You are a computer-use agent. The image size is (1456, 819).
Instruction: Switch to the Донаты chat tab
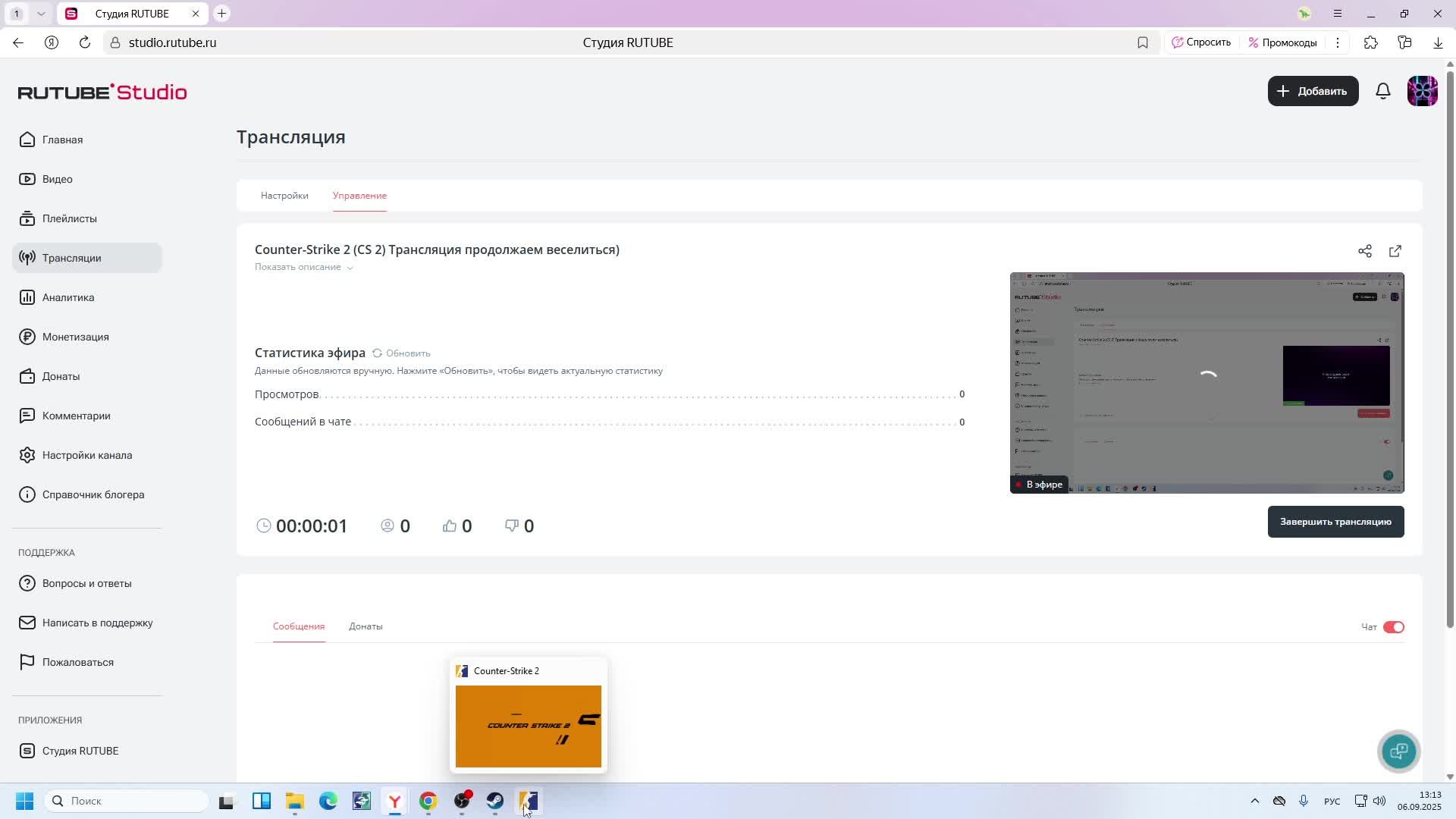click(366, 626)
